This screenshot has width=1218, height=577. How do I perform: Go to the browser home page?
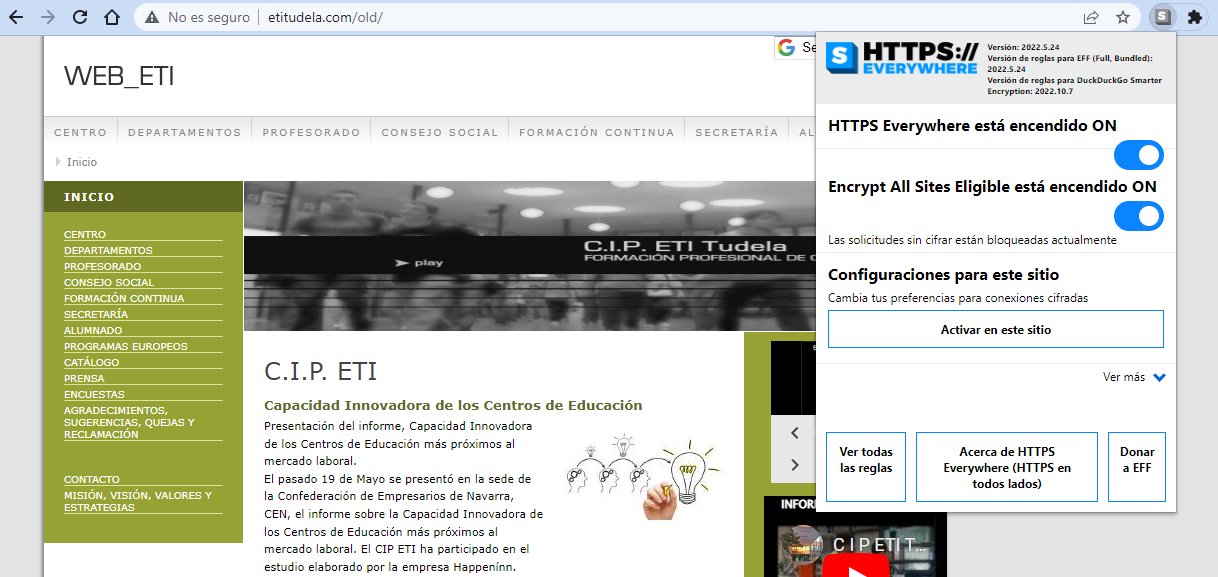(x=112, y=17)
